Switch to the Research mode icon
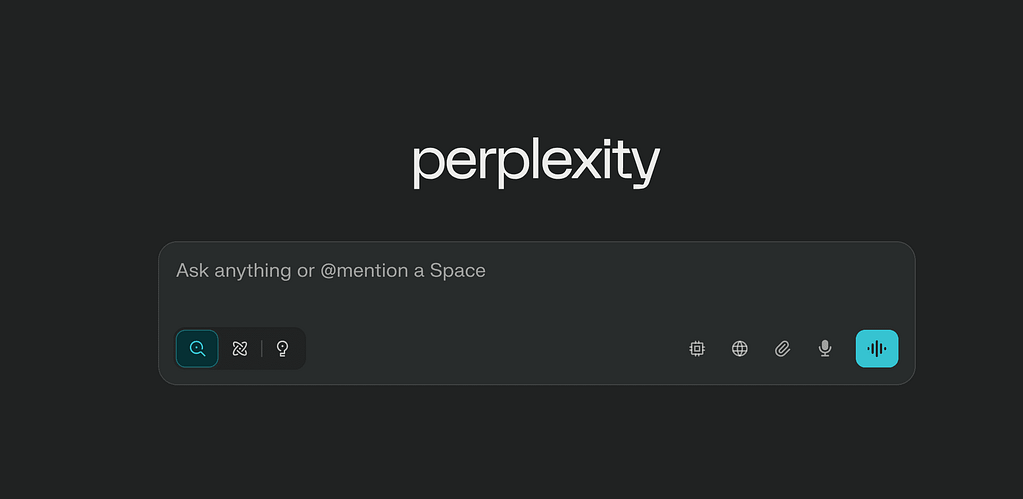 (x=240, y=349)
